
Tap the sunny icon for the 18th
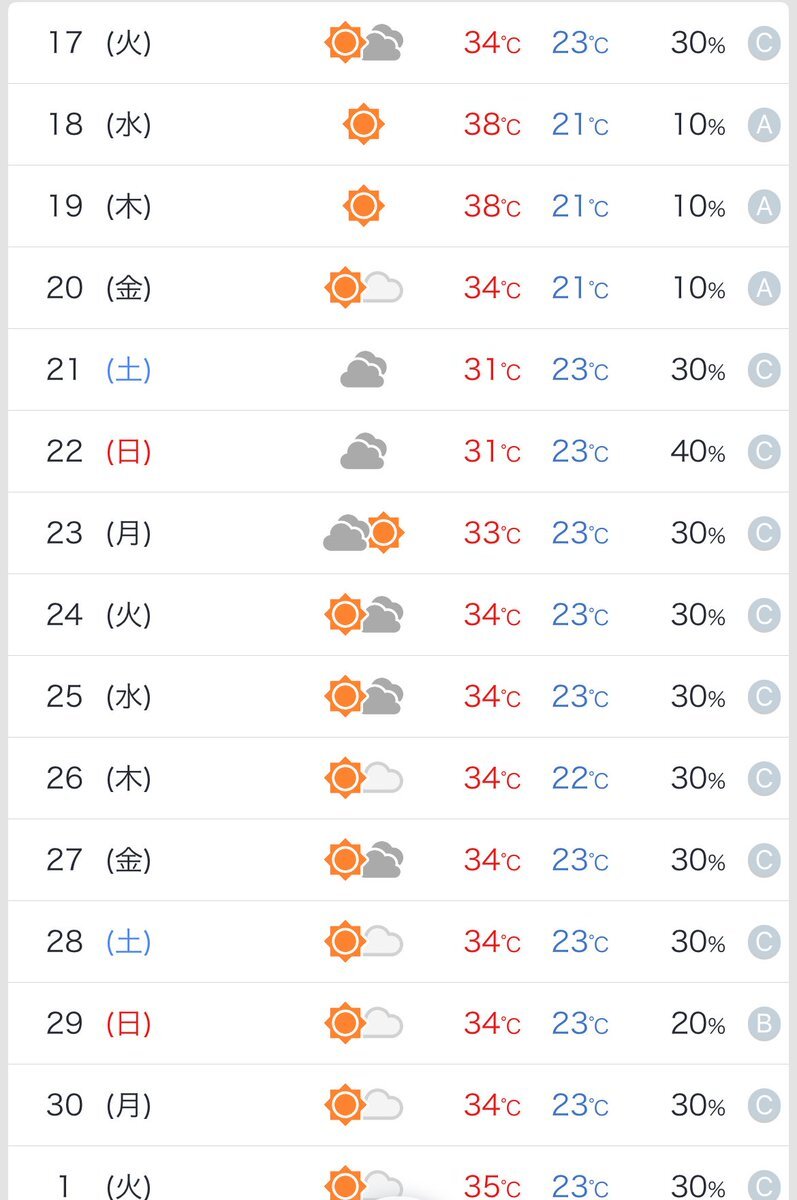[363, 125]
